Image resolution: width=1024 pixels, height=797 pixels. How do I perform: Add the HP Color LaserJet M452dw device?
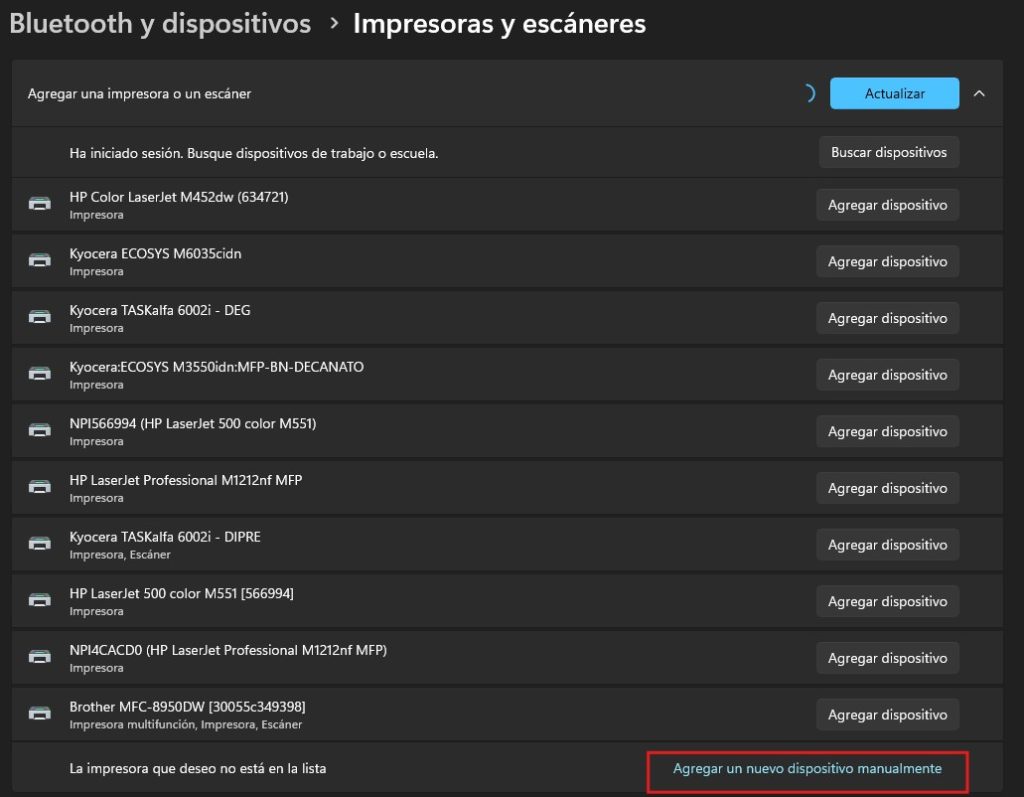click(x=888, y=205)
